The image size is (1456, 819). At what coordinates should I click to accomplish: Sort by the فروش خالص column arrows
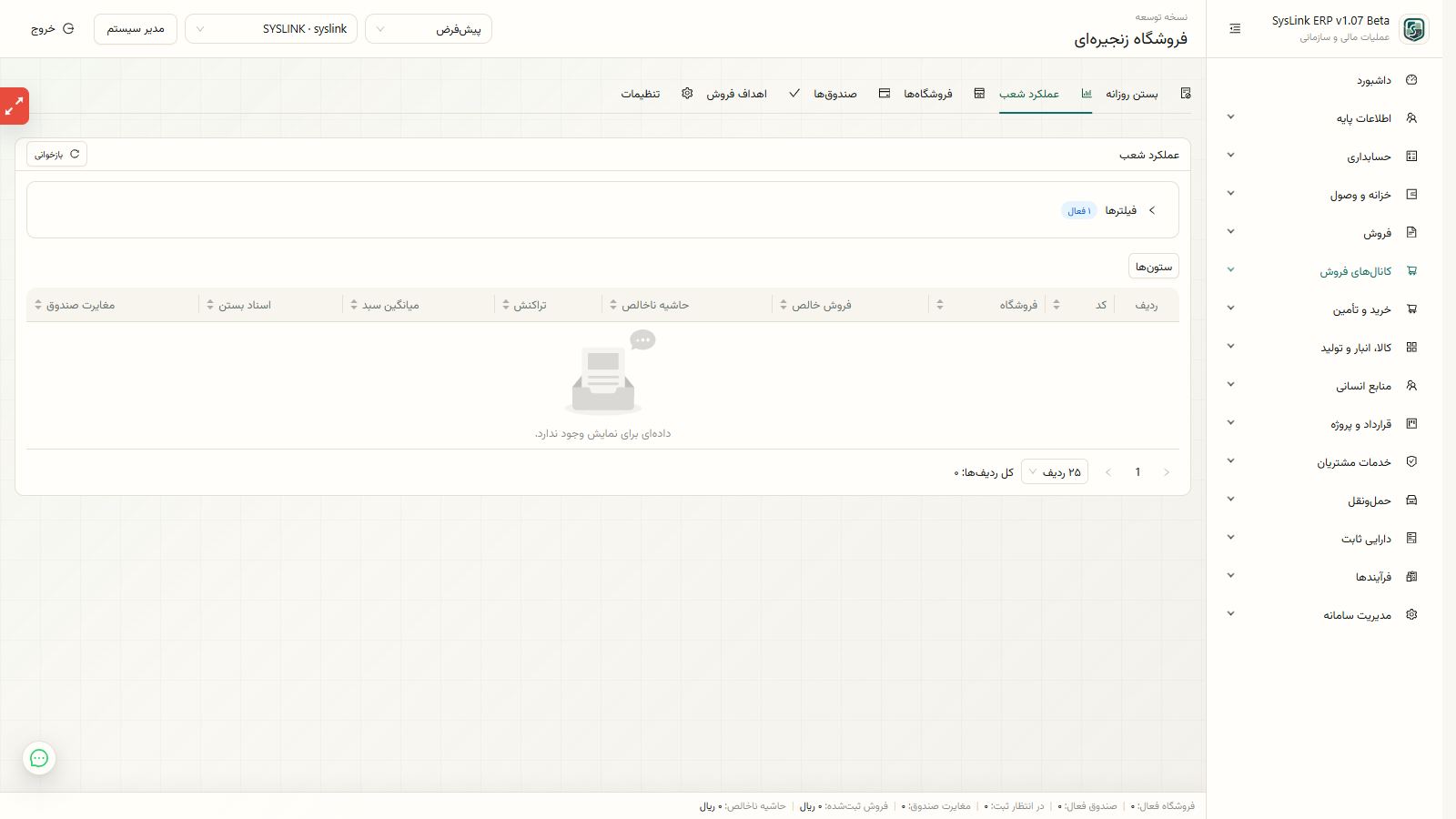[784, 305]
